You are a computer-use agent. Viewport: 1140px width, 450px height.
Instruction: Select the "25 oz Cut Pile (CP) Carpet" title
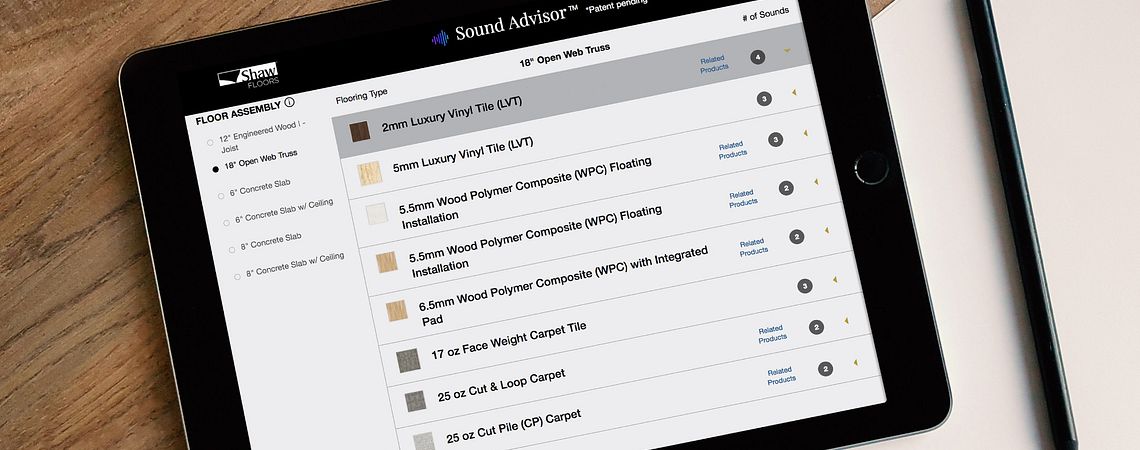point(514,427)
